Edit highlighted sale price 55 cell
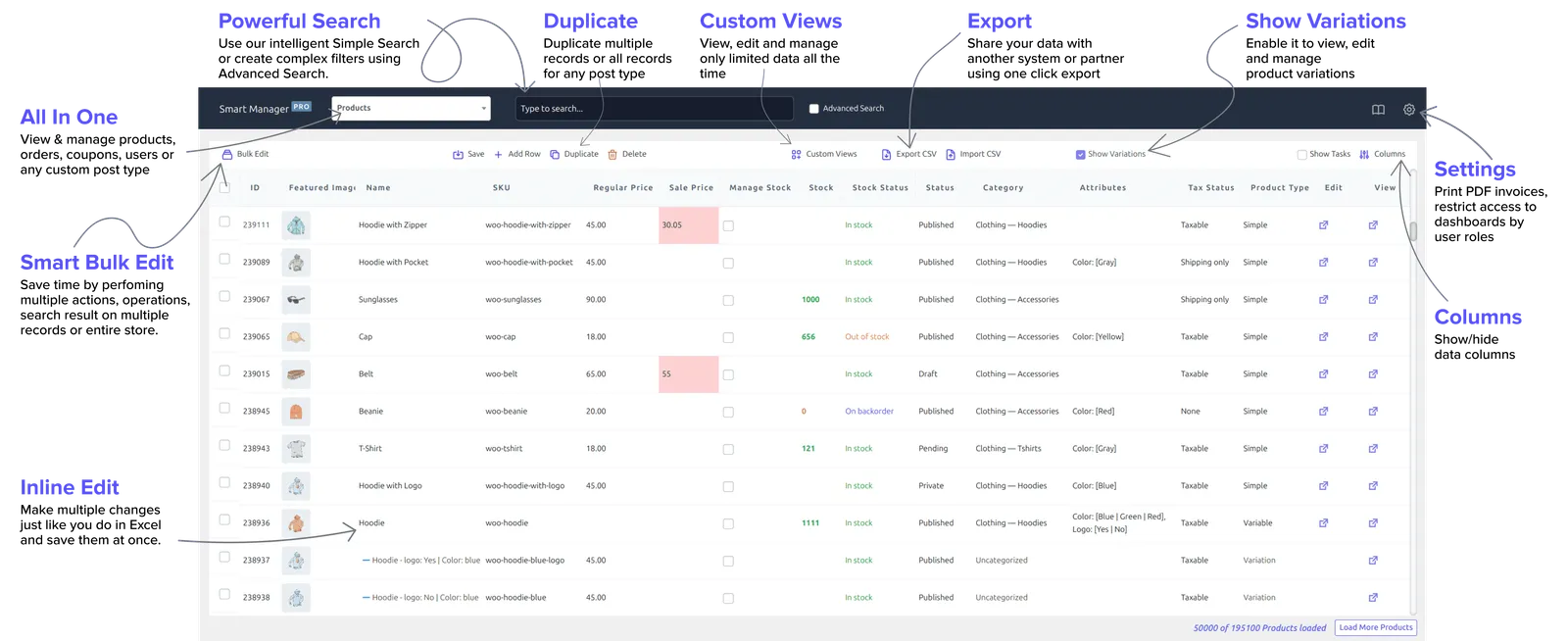The image size is (1568, 641). click(689, 374)
